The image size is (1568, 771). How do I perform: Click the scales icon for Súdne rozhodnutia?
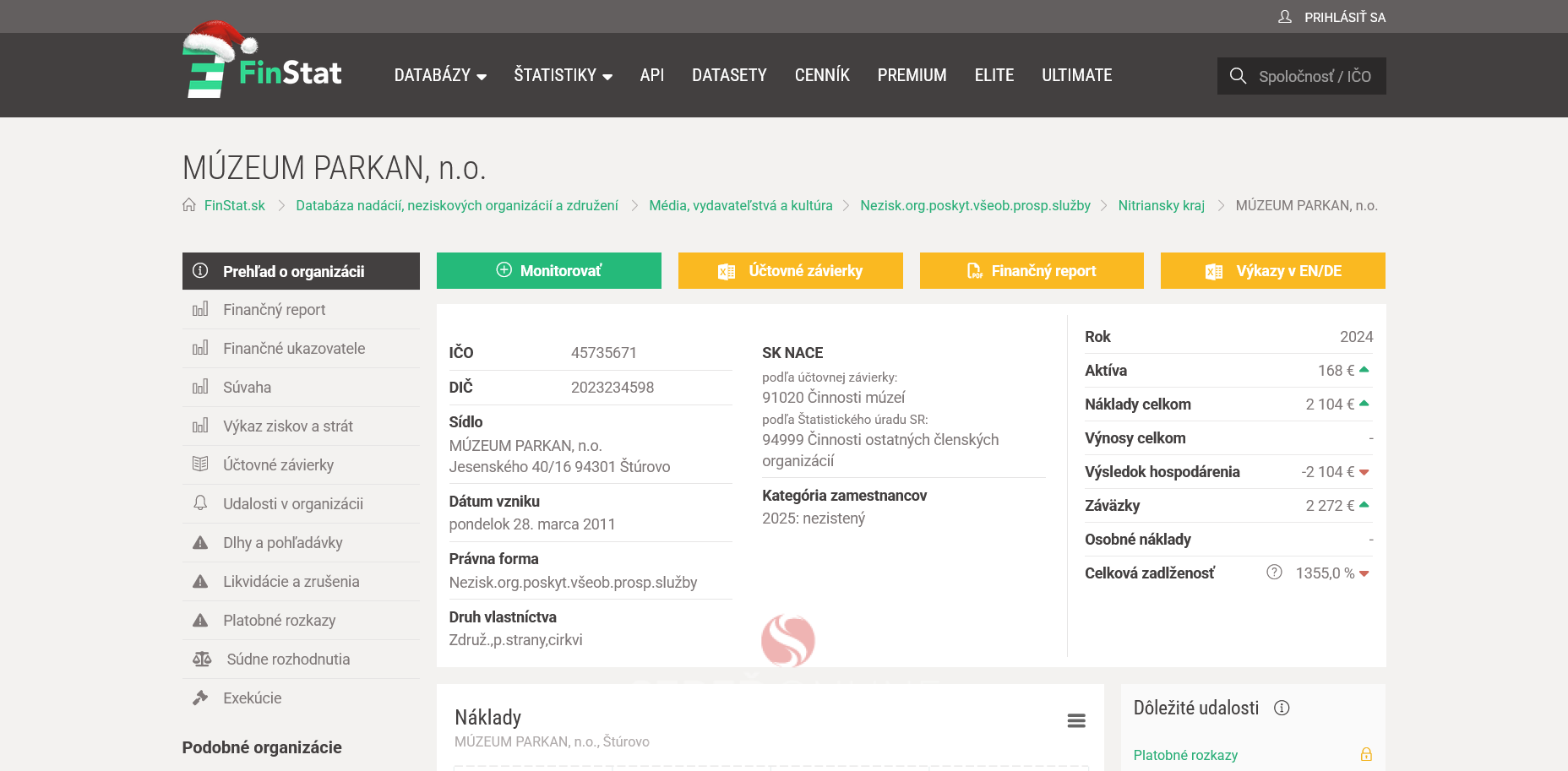(x=201, y=660)
